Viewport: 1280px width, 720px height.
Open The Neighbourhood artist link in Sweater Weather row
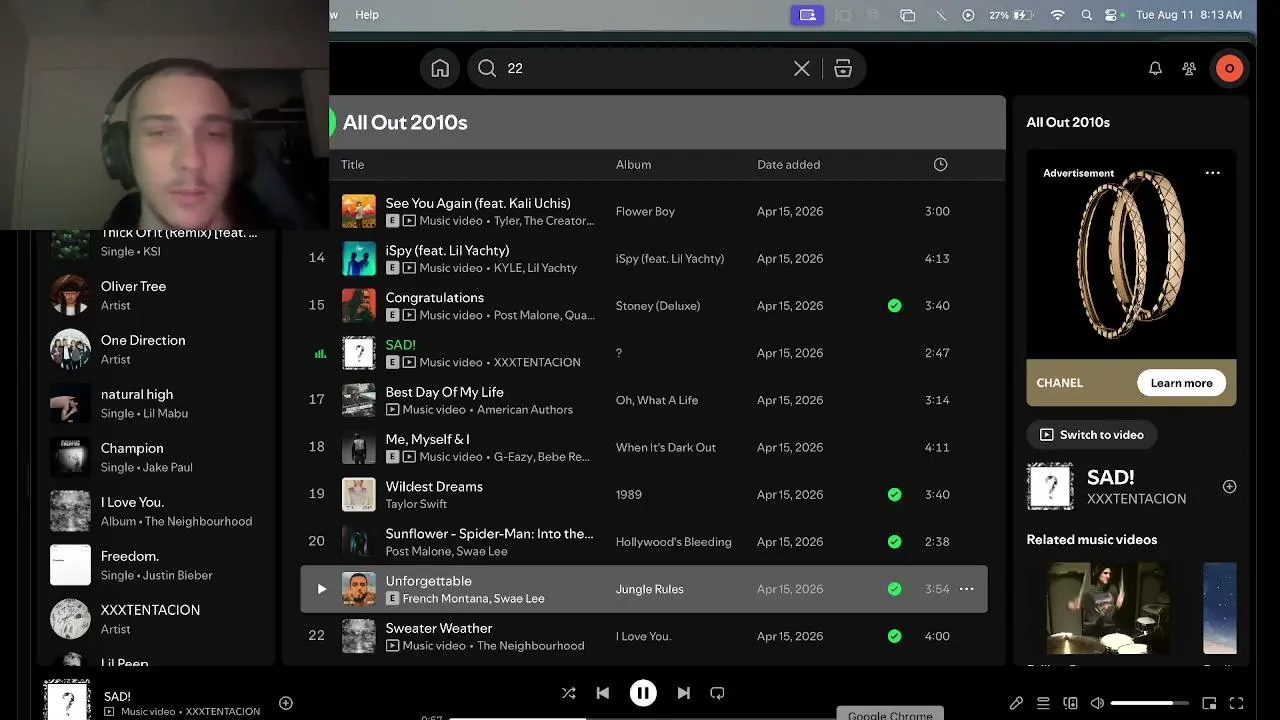pyautogui.click(x=530, y=646)
